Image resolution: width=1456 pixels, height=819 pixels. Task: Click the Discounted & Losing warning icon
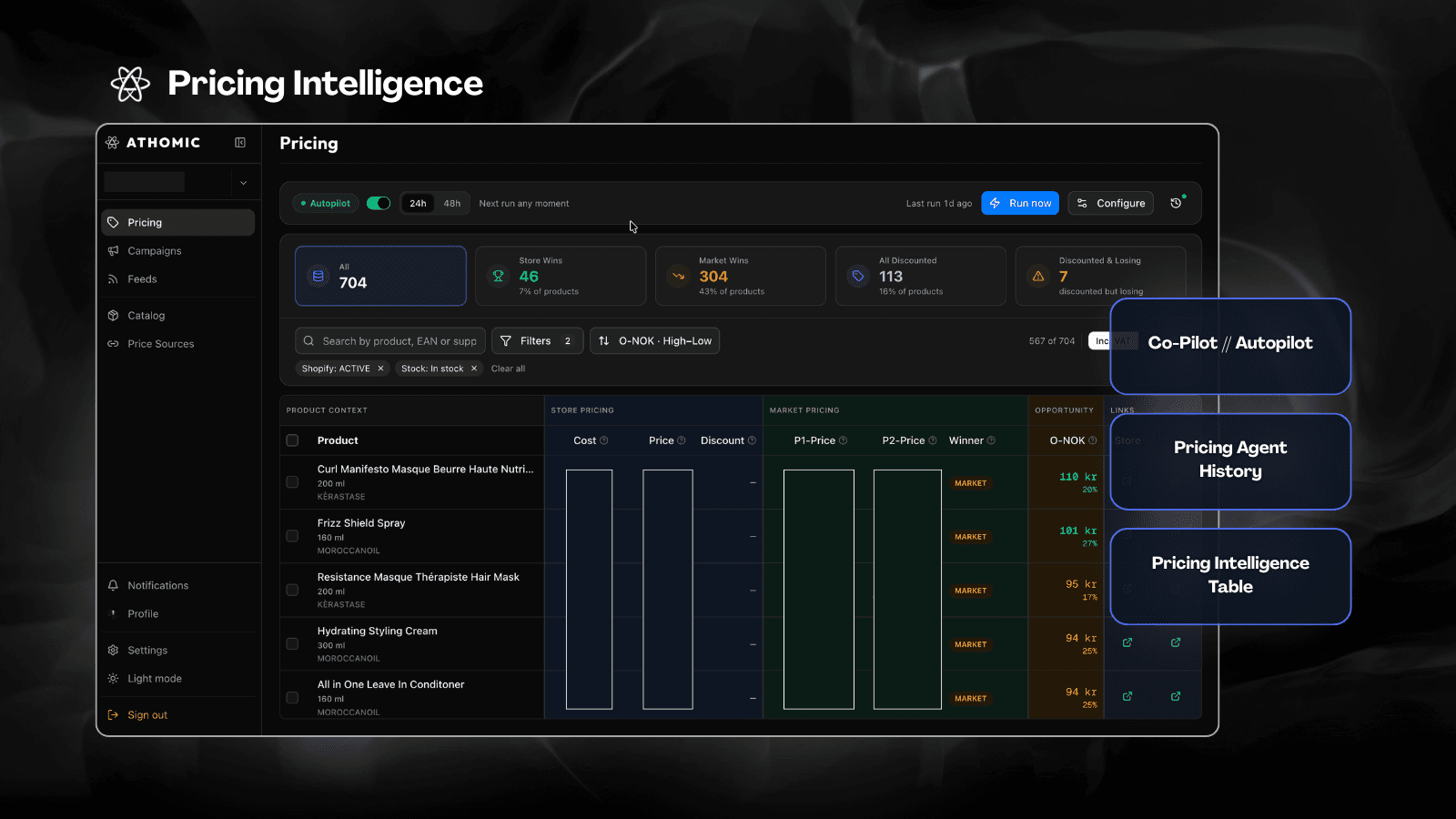(x=1038, y=276)
